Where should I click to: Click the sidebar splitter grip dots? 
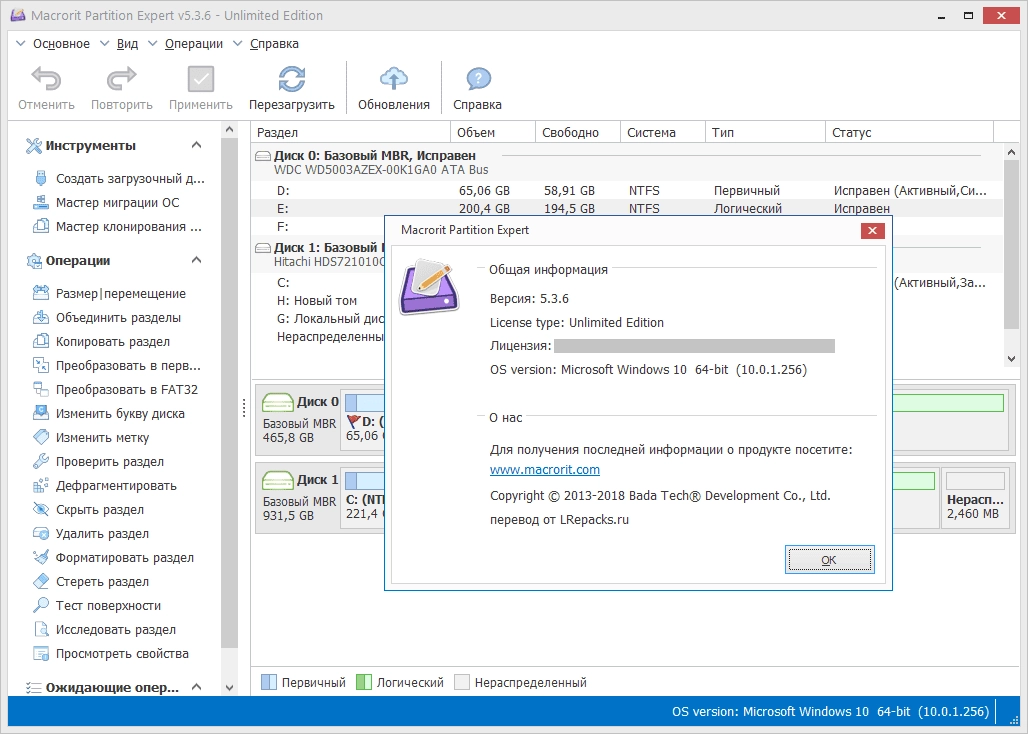[x=244, y=408]
